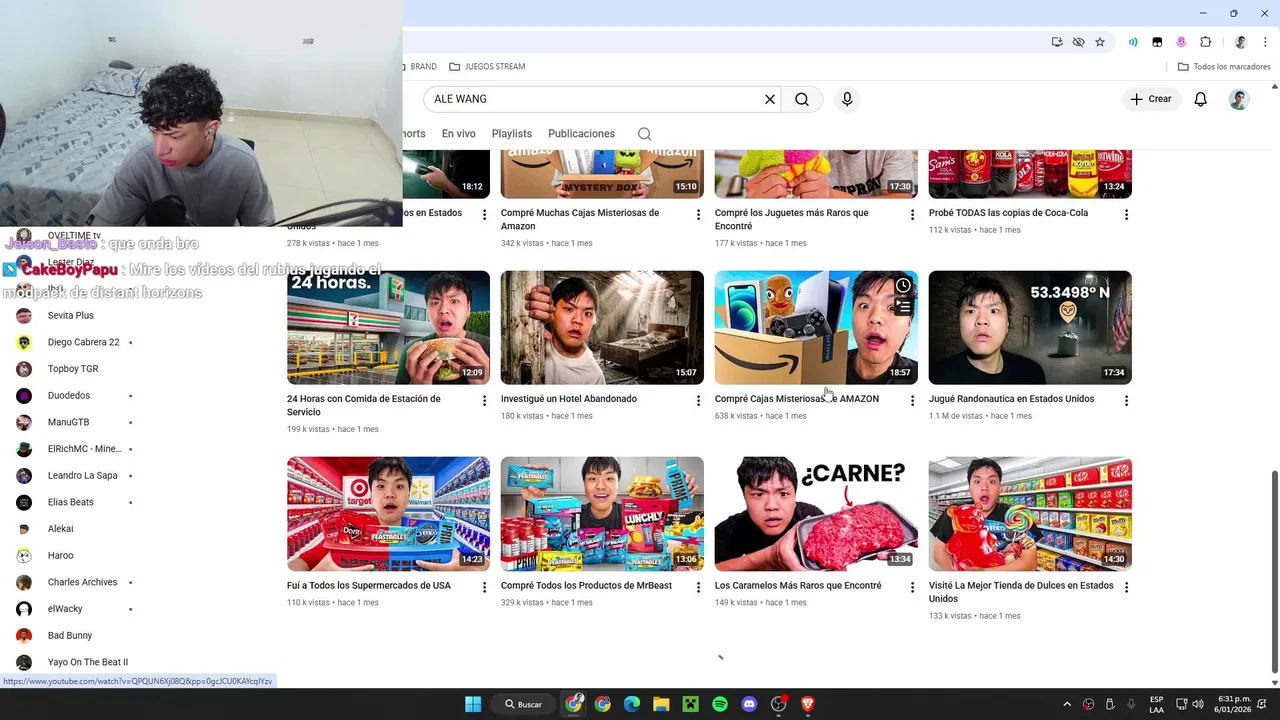1280x720 pixels.
Task: Bookmark this page with the star icon
Action: pos(1100,42)
